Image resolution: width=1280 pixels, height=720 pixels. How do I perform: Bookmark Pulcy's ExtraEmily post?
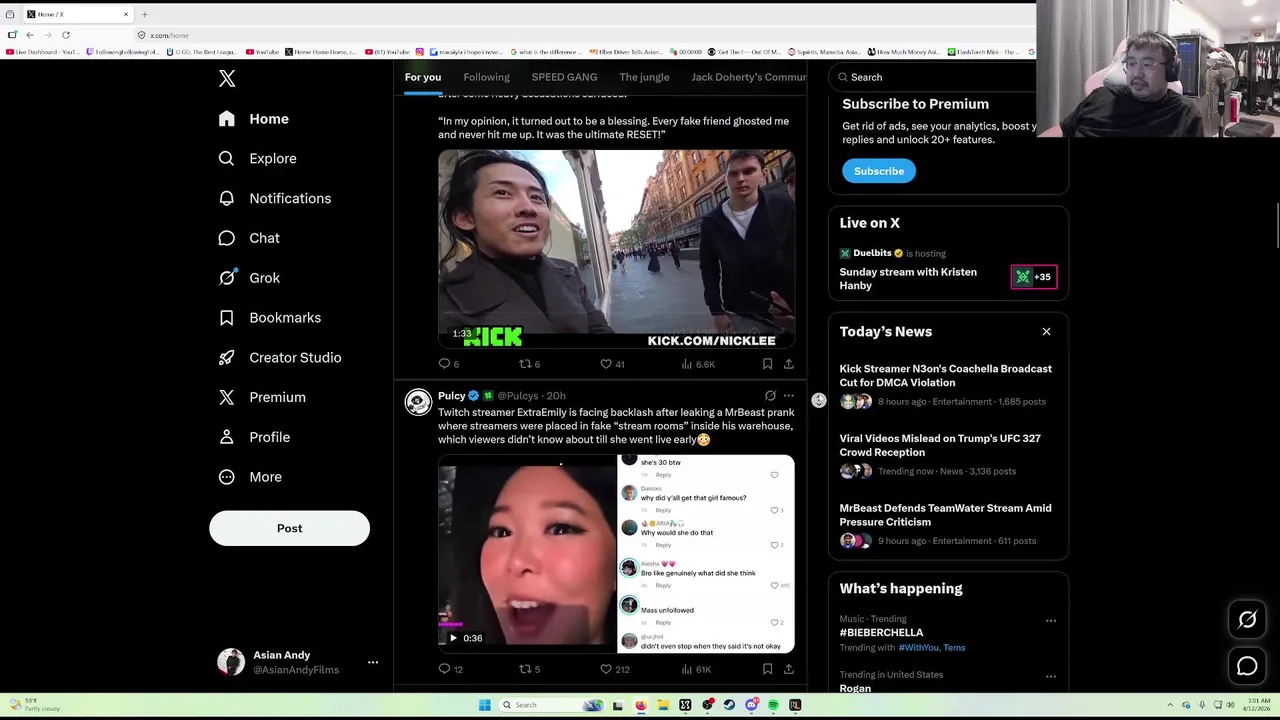point(767,669)
